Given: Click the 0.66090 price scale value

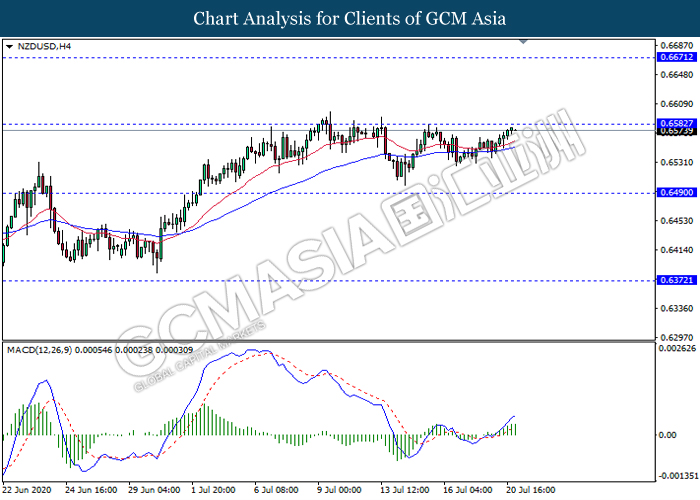Looking at the screenshot, I should click(x=677, y=104).
